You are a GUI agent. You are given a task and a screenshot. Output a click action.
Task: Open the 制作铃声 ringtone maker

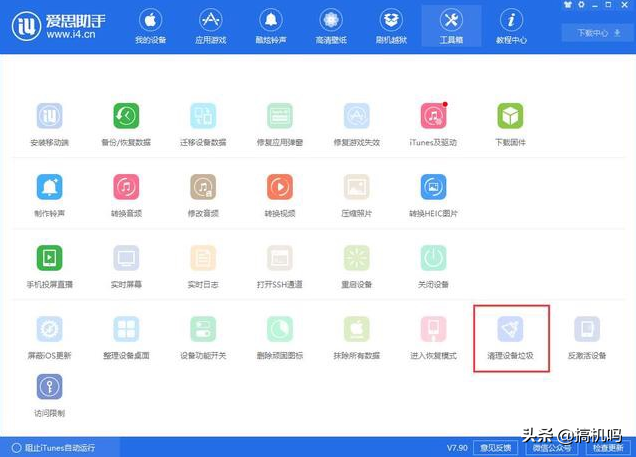49,187
